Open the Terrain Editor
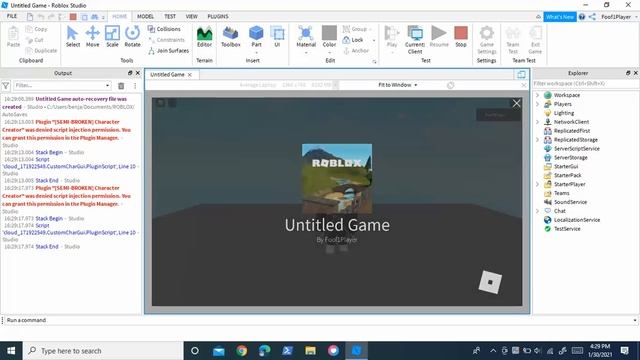 pyautogui.click(x=204, y=37)
